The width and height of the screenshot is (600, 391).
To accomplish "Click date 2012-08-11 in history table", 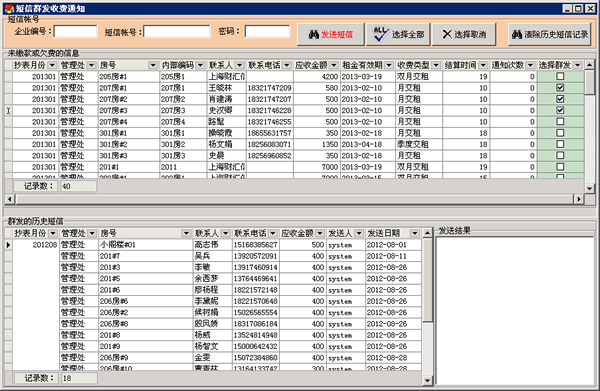I will point(393,256).
